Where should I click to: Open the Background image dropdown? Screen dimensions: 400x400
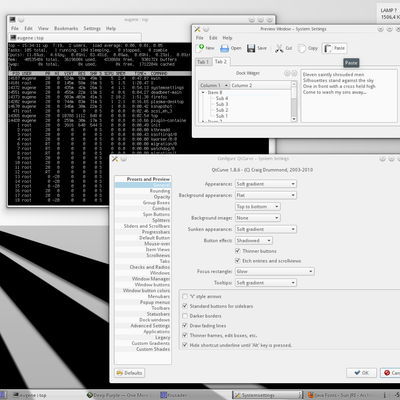click(258, 218)
